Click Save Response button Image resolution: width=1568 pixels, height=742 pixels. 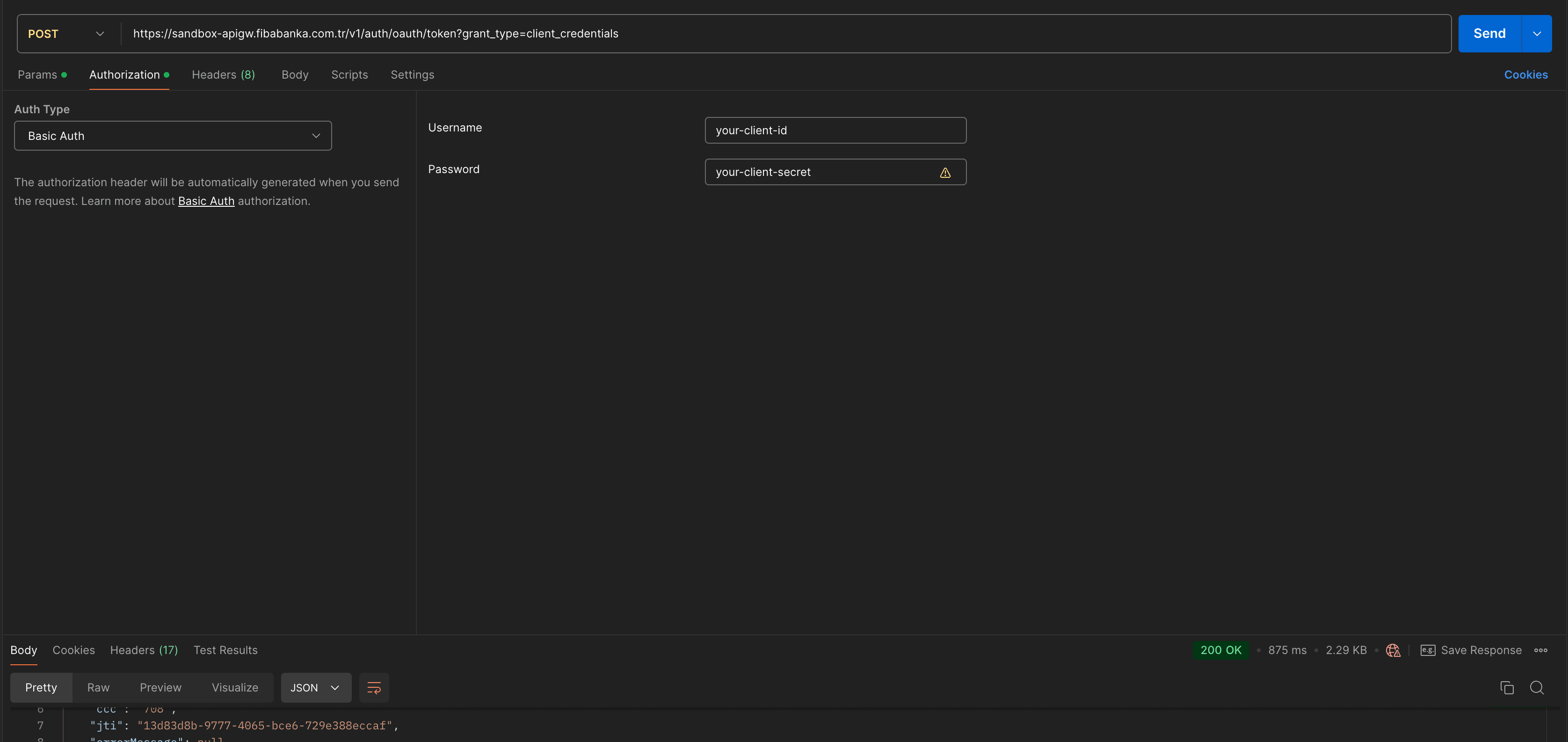coord(1471,650)
